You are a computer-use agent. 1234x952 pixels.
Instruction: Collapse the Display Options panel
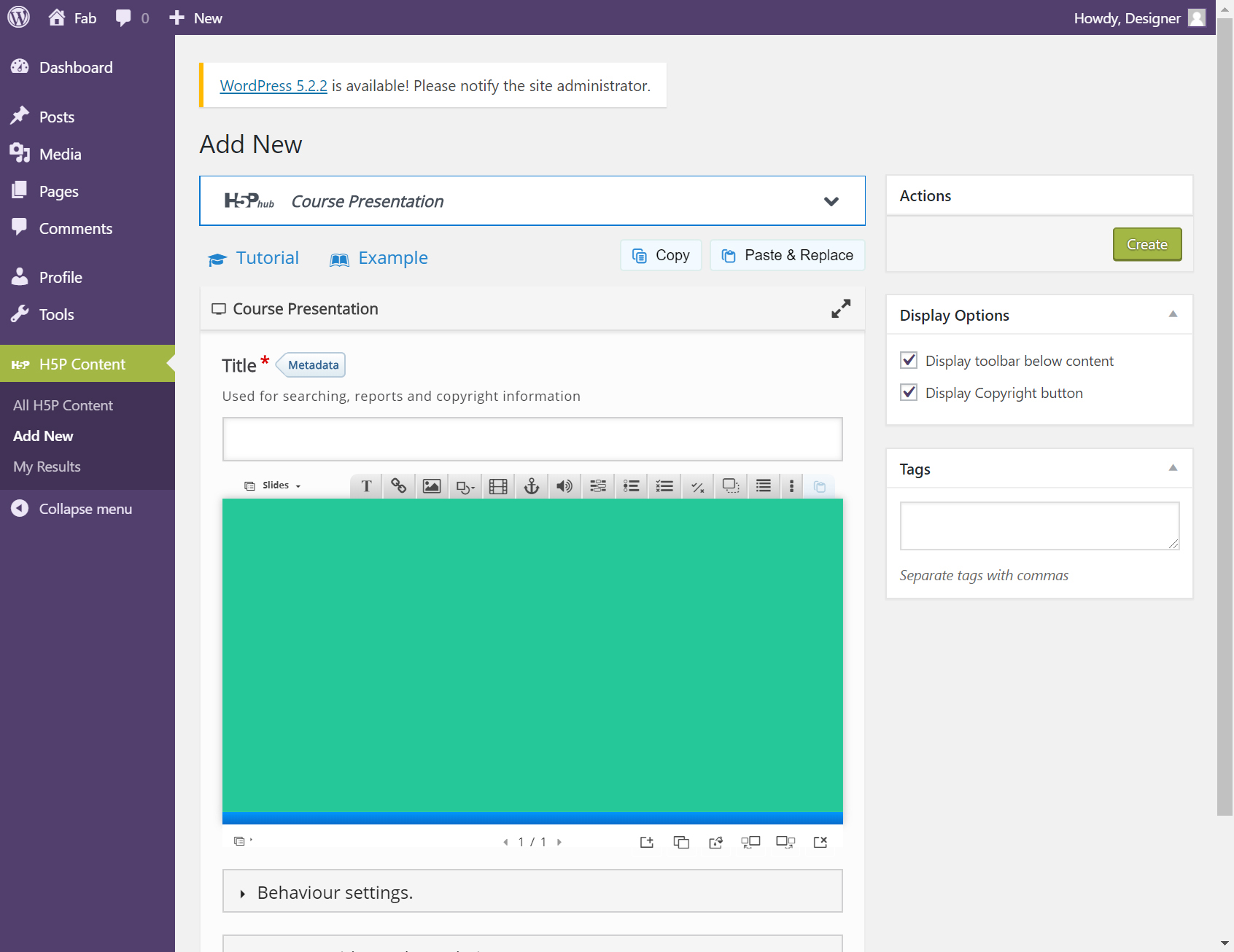pyautogui.click(x=1173, y=315)
